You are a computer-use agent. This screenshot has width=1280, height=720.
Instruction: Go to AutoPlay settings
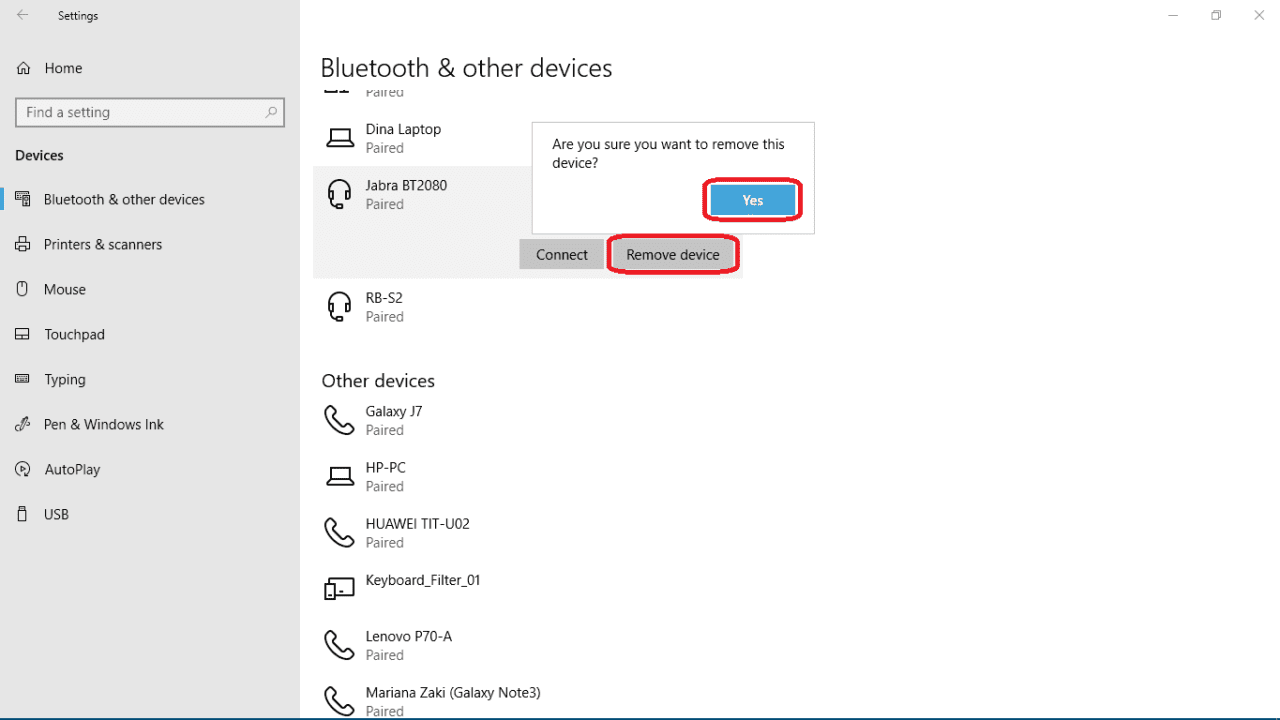72,469
